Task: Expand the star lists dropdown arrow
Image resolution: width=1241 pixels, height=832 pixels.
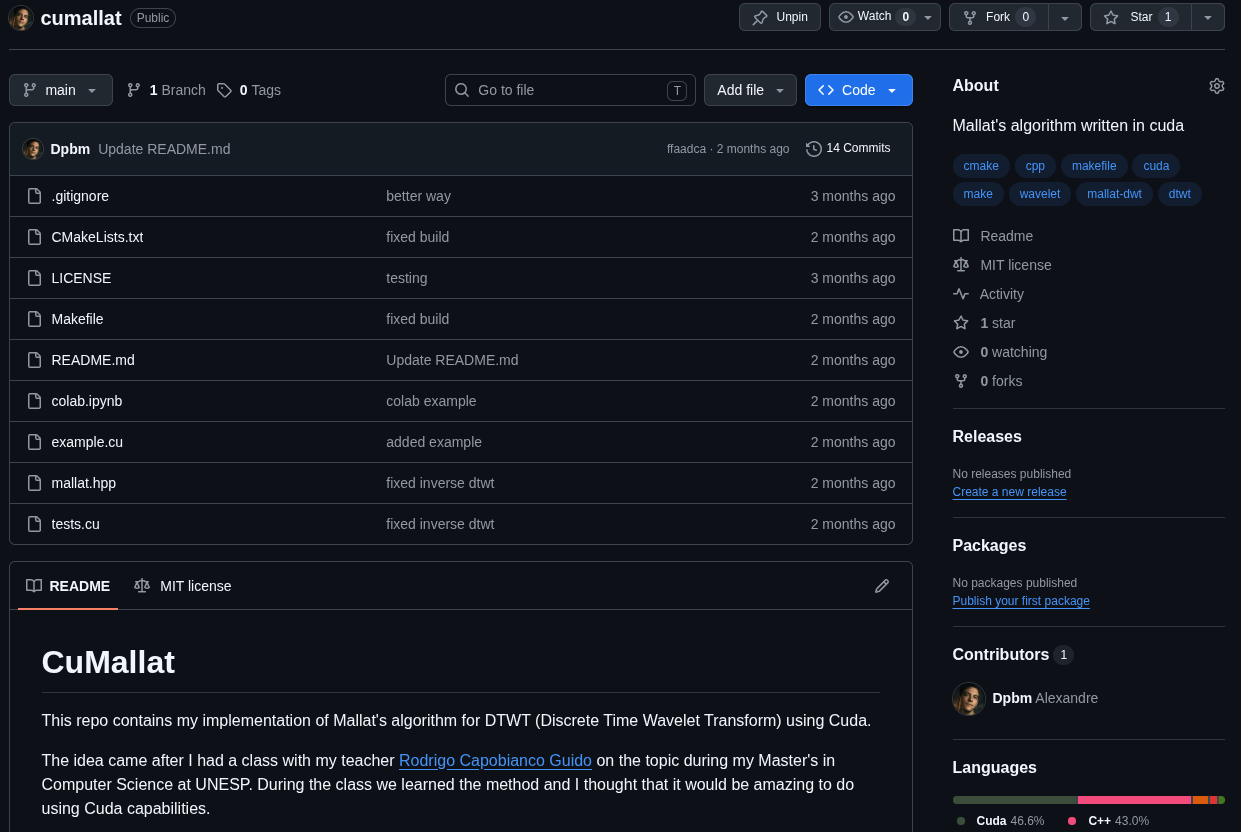Action: [1208, 17]
